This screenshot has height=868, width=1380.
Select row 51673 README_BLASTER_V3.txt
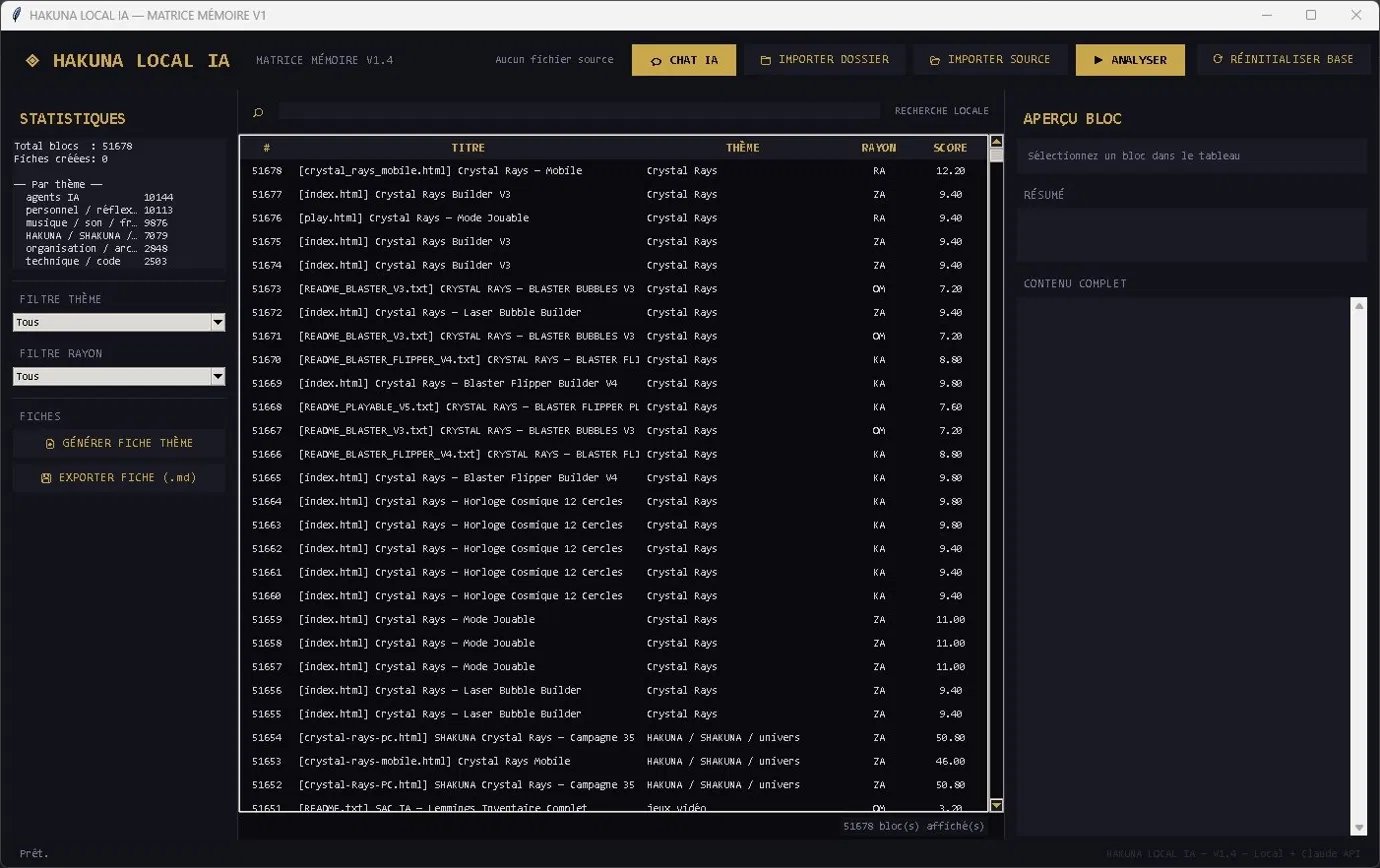pyautogui.click(x=614, y=289)
